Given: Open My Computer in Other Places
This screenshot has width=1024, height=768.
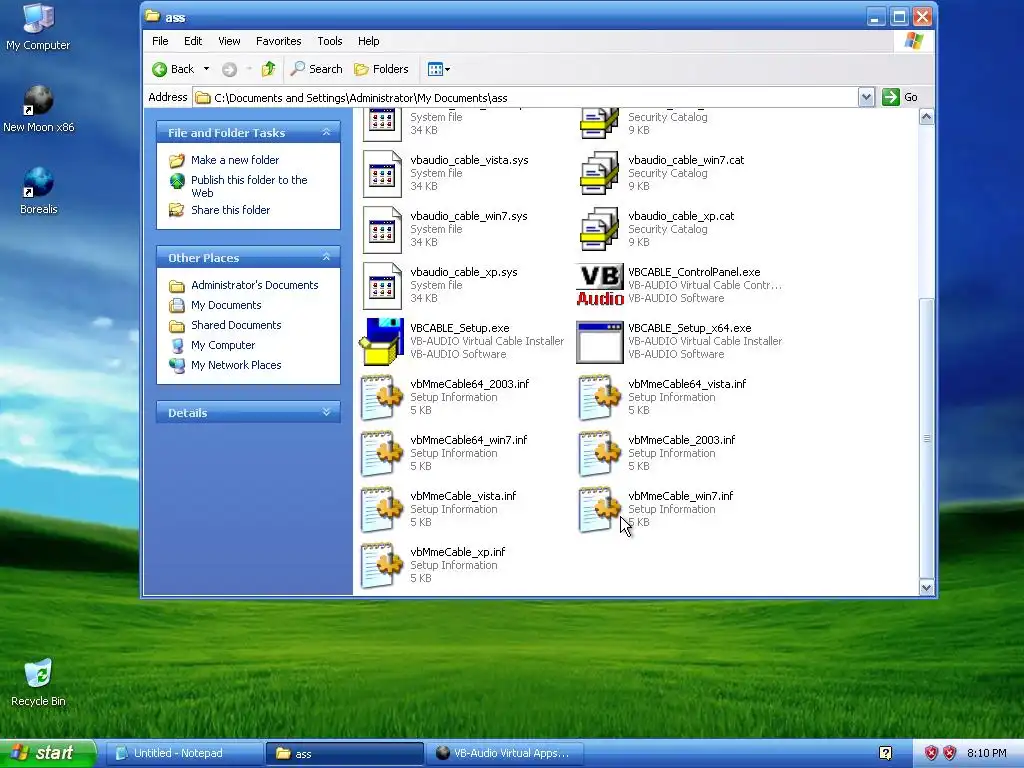Looking at the screenshot, I should [223, 345].
